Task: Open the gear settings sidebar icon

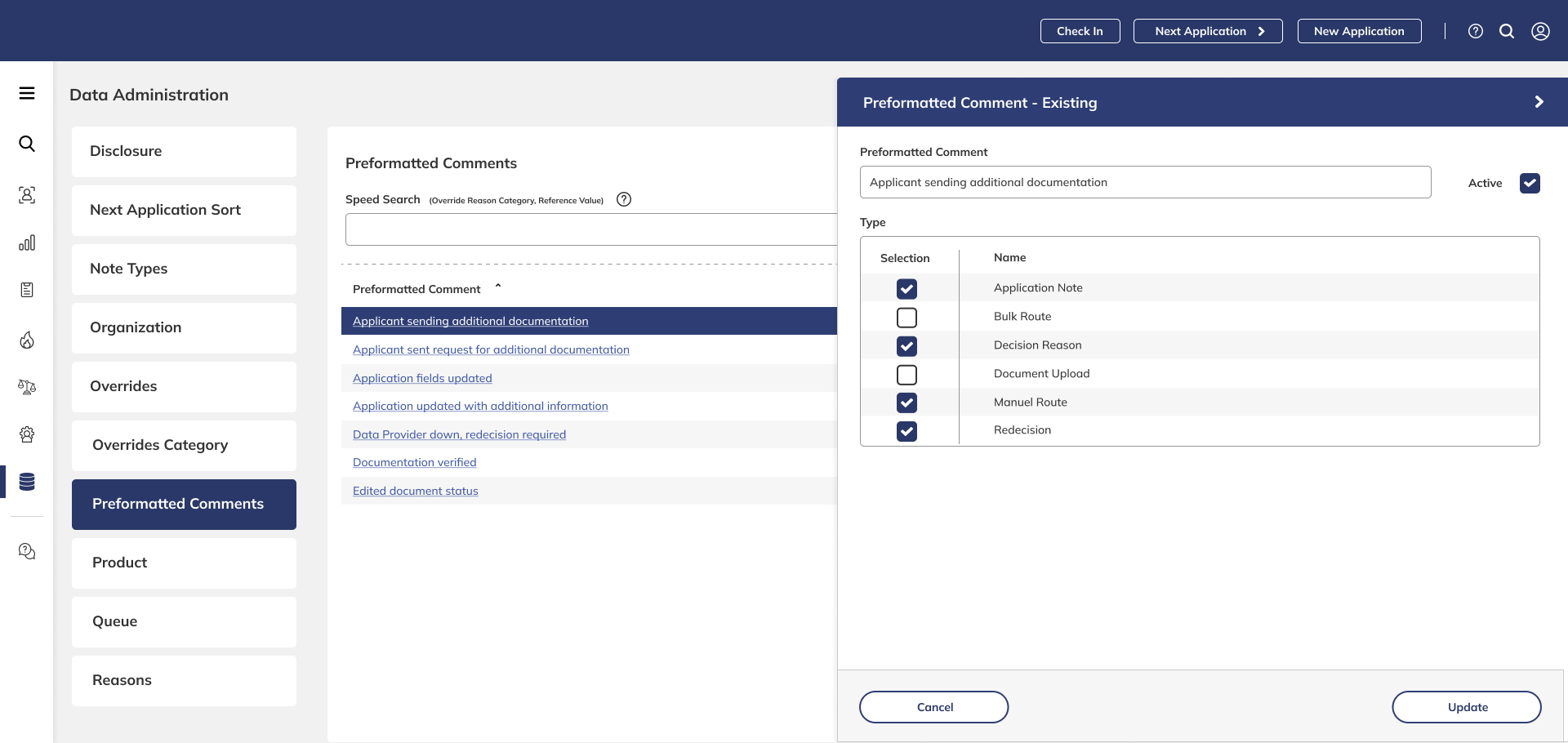Action: click(x=27, y=434)
